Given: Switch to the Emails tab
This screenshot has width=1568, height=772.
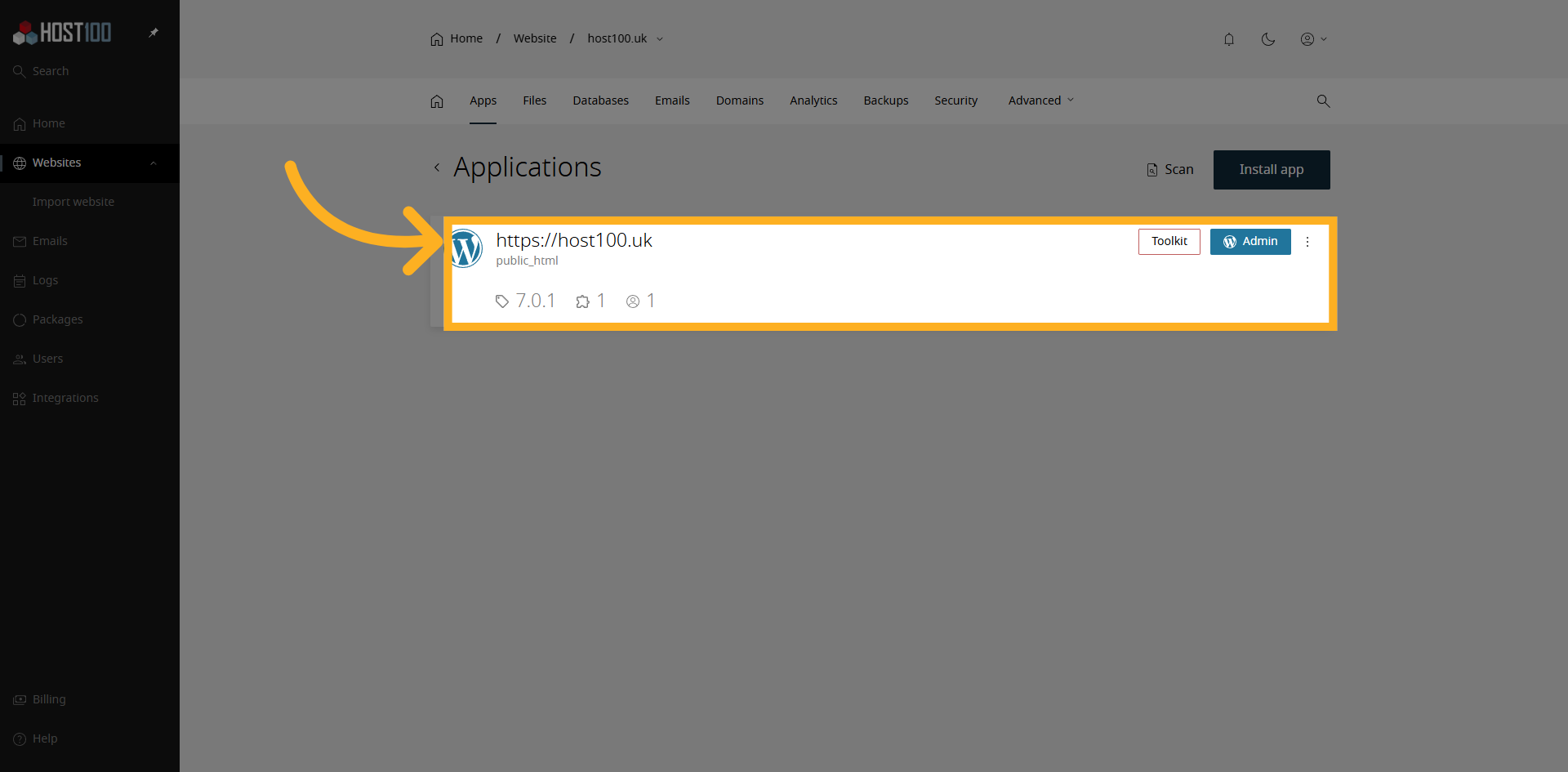Looking at the screenshot, I should (x=672, y=100).
